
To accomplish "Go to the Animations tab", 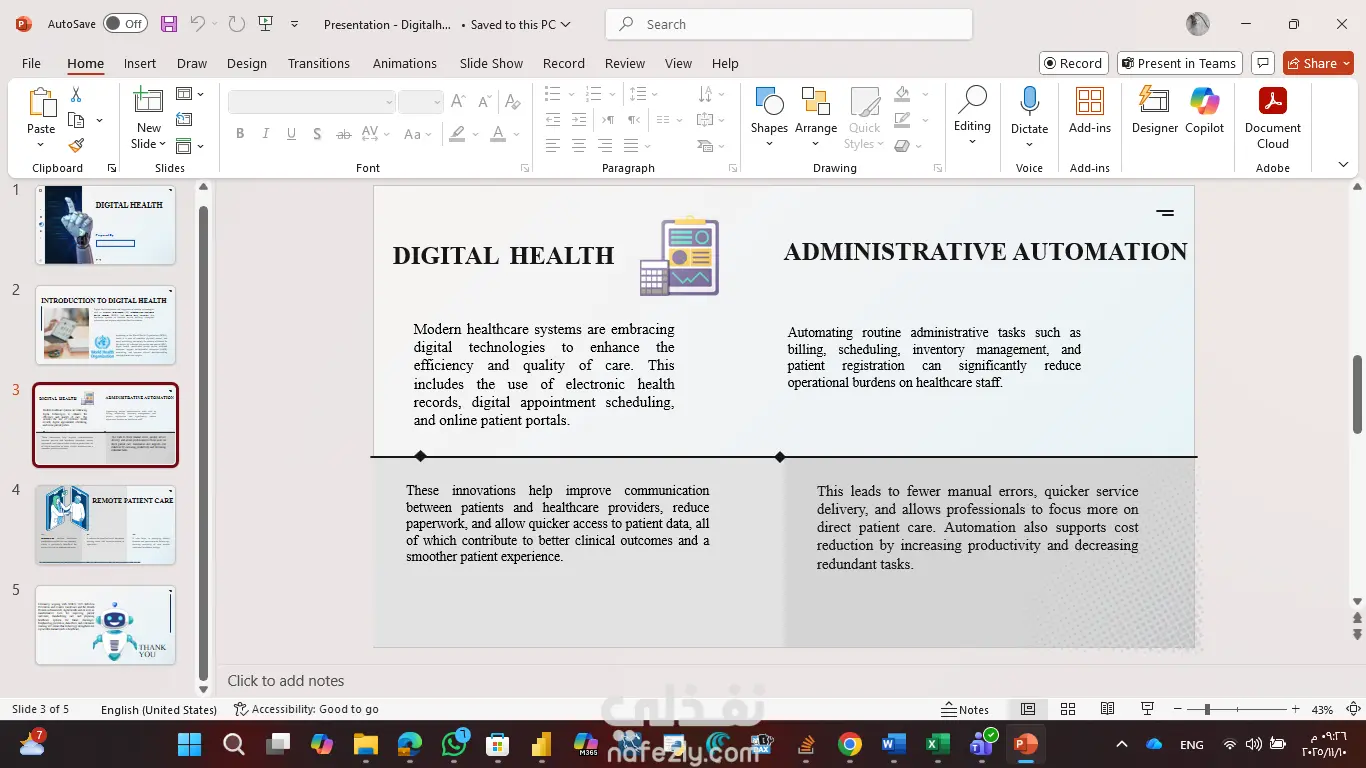I will click(405, 63).
